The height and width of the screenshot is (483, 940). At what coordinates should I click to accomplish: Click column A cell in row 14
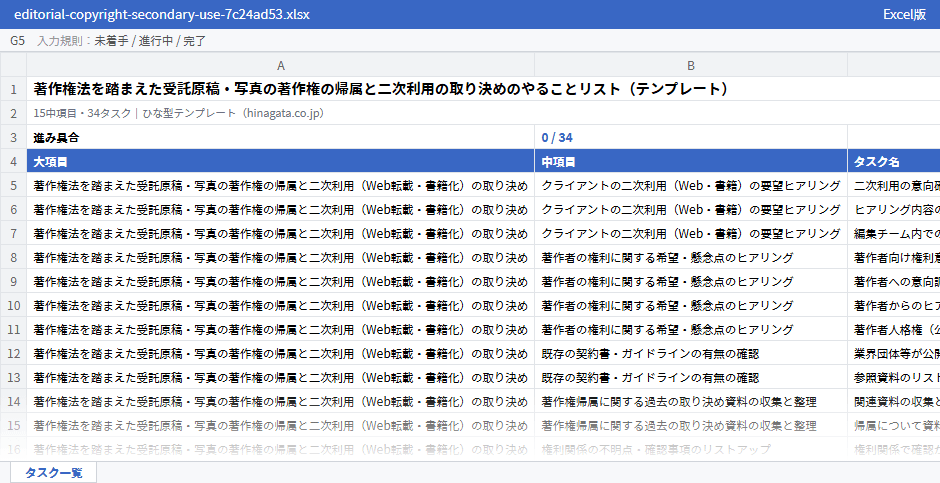281,402
